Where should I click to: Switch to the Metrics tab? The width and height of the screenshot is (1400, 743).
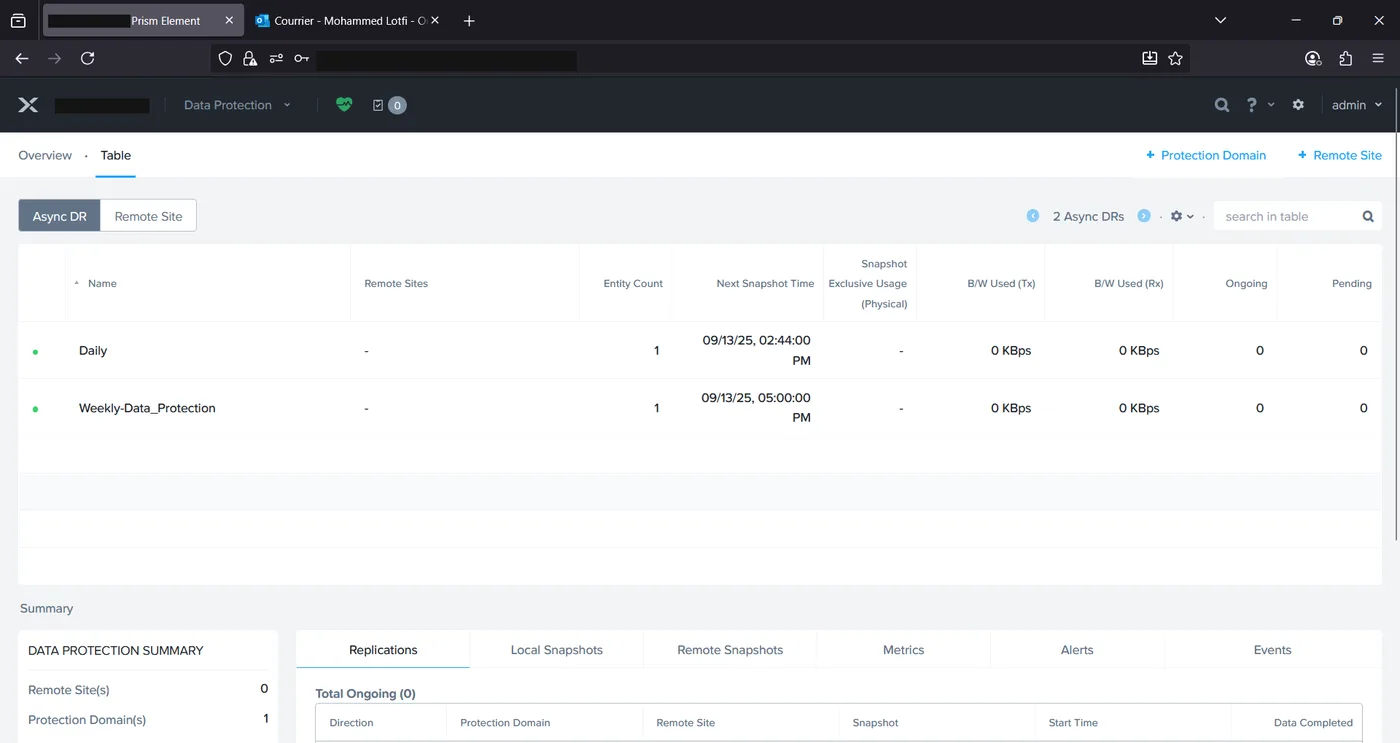tap(904, 650)
